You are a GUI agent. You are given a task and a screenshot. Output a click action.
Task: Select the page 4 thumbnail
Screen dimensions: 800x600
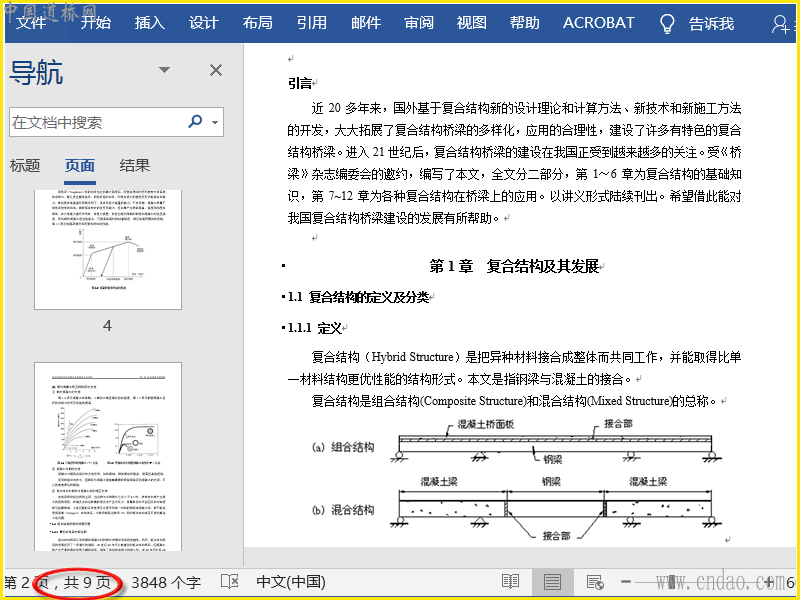[108, 249]
